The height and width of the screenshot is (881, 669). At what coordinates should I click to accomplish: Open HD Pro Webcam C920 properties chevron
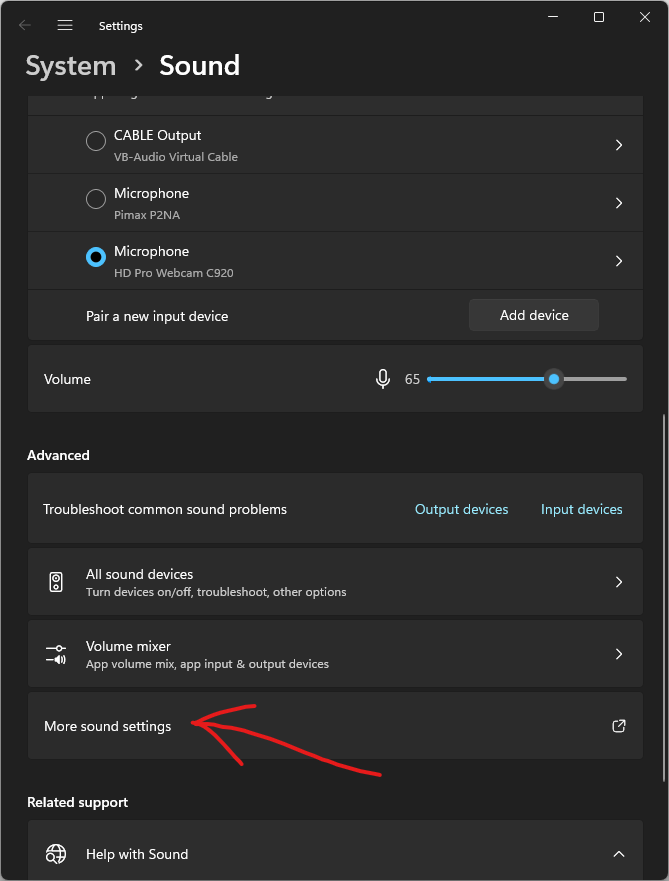pyautogui.click(x=618, y=261)
